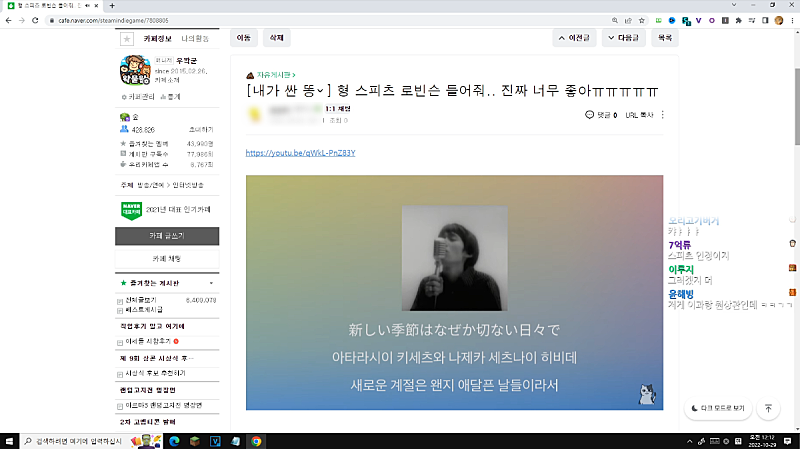Viewport: 800px width, 449px height.
Task: Switch to the 나의활동 tab
Action: (195, 38)
